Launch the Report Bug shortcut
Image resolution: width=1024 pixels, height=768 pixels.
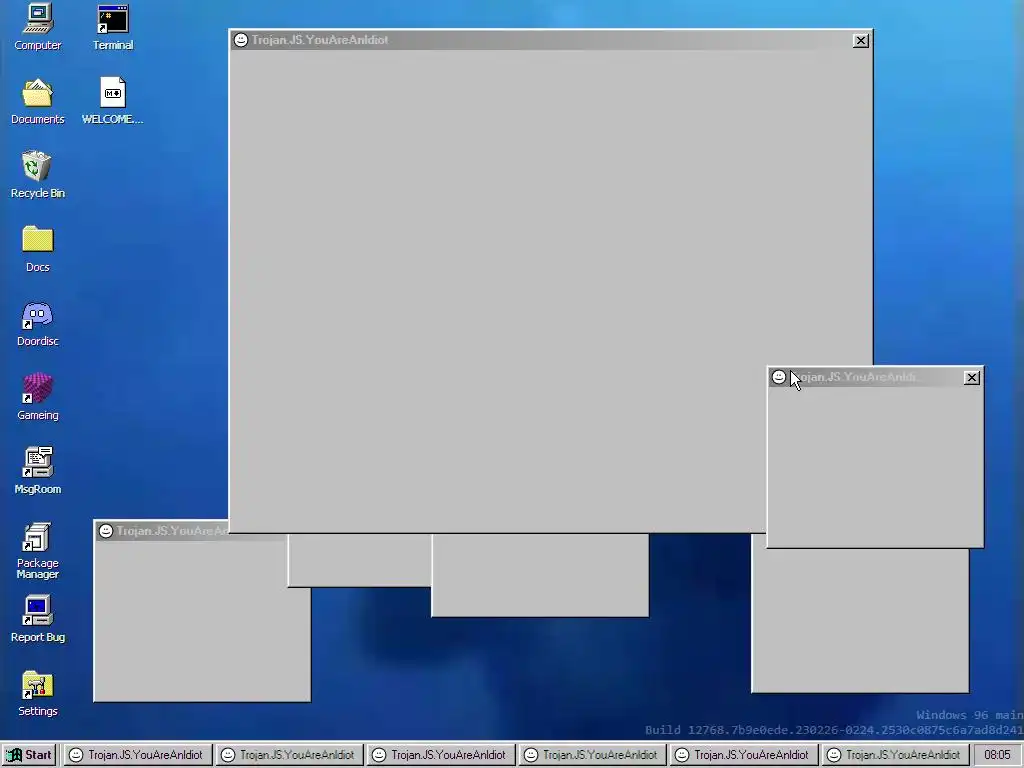37,619
